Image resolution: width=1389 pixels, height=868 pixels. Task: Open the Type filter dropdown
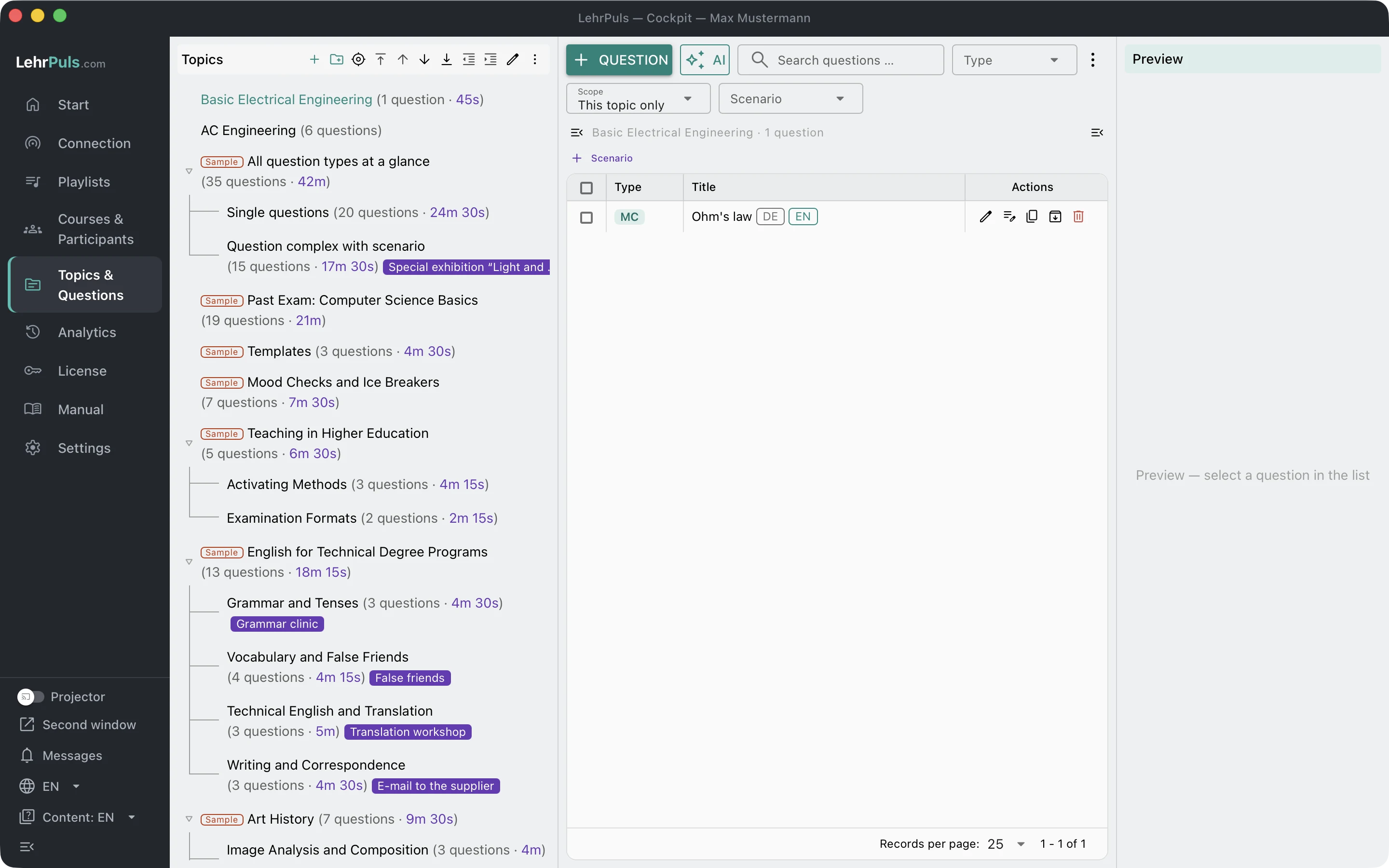(1014, 60)
